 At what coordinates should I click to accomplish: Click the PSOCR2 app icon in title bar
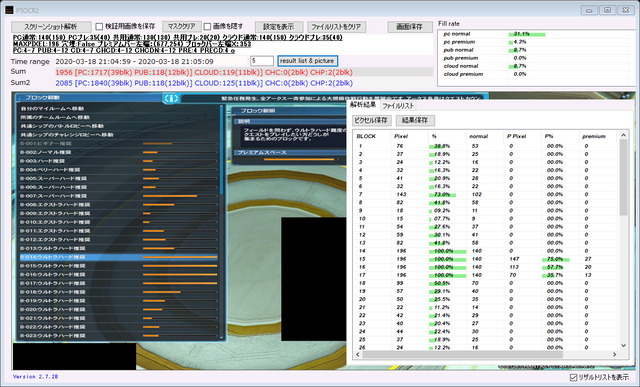tap(9, 10)
